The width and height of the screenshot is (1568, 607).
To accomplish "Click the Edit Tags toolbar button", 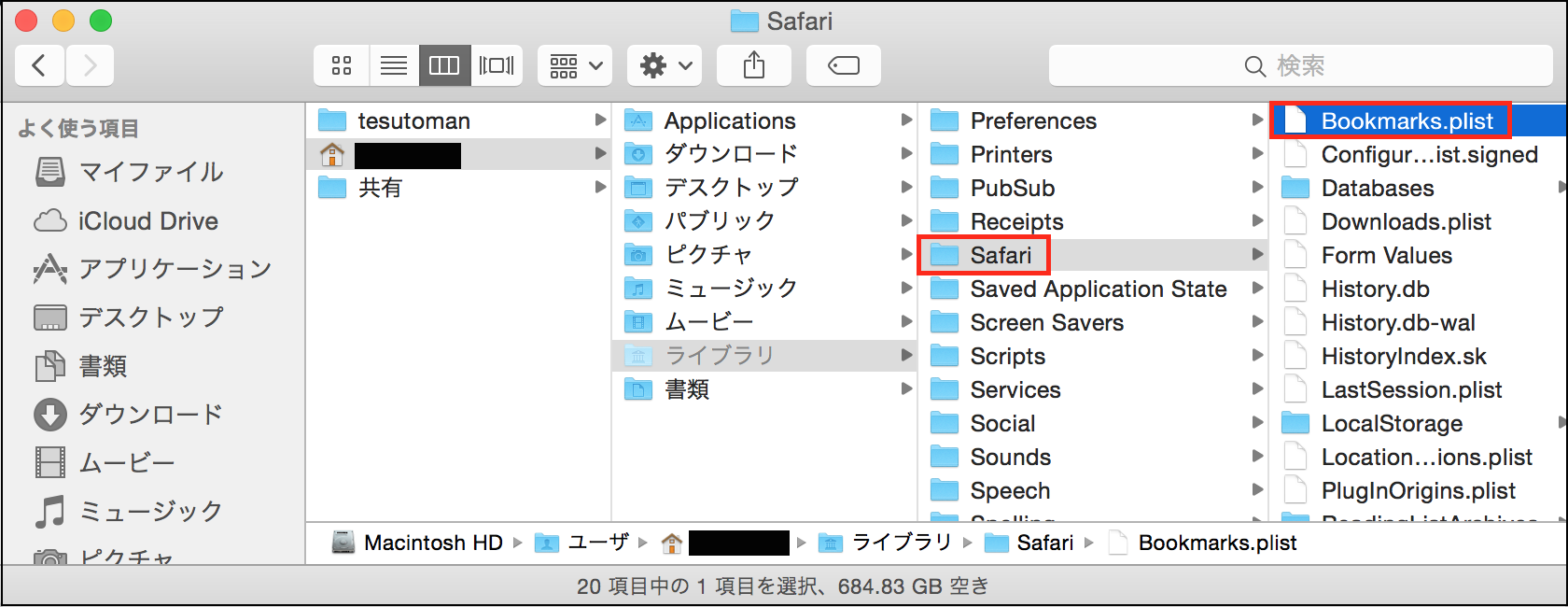I will coord(844,65).
